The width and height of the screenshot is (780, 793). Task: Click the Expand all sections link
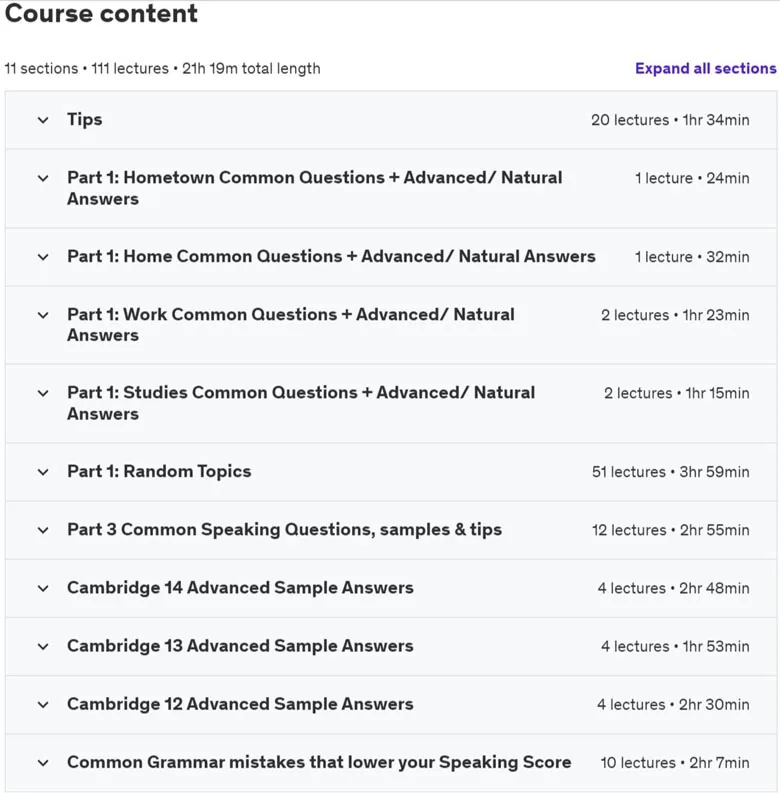[x=706, y=68]
